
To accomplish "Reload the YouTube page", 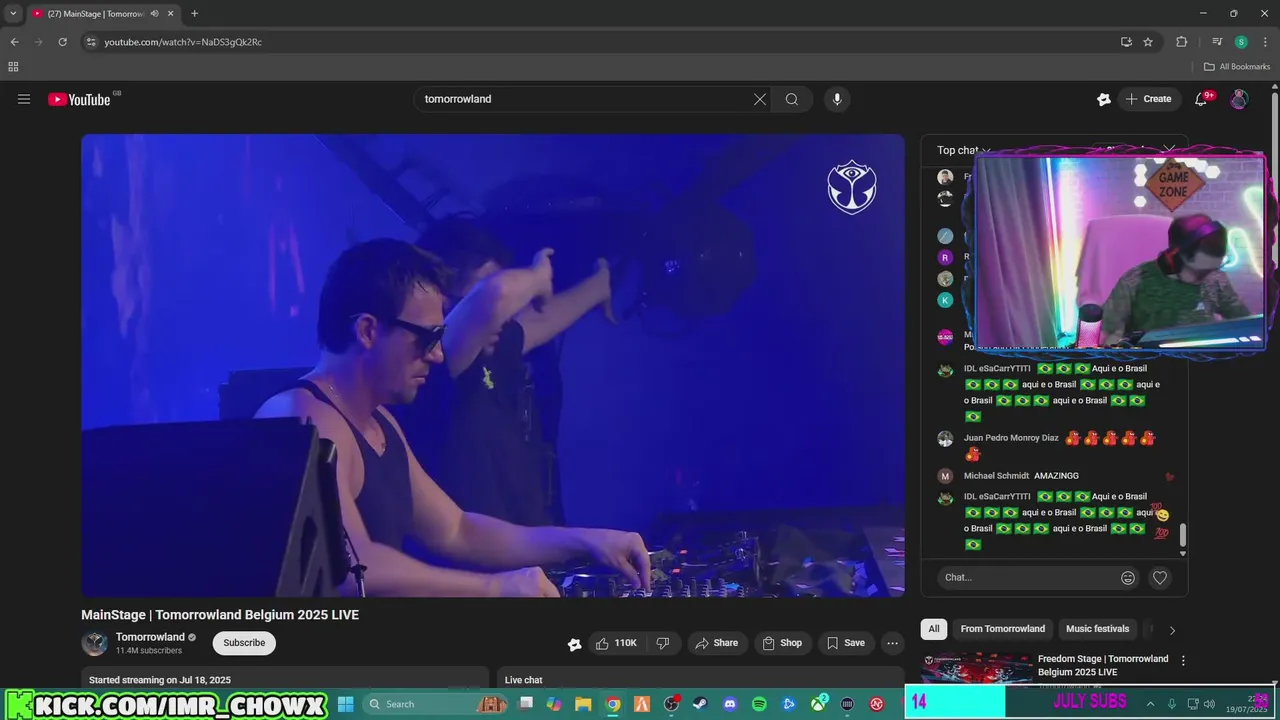I will (x=62, y=42).
